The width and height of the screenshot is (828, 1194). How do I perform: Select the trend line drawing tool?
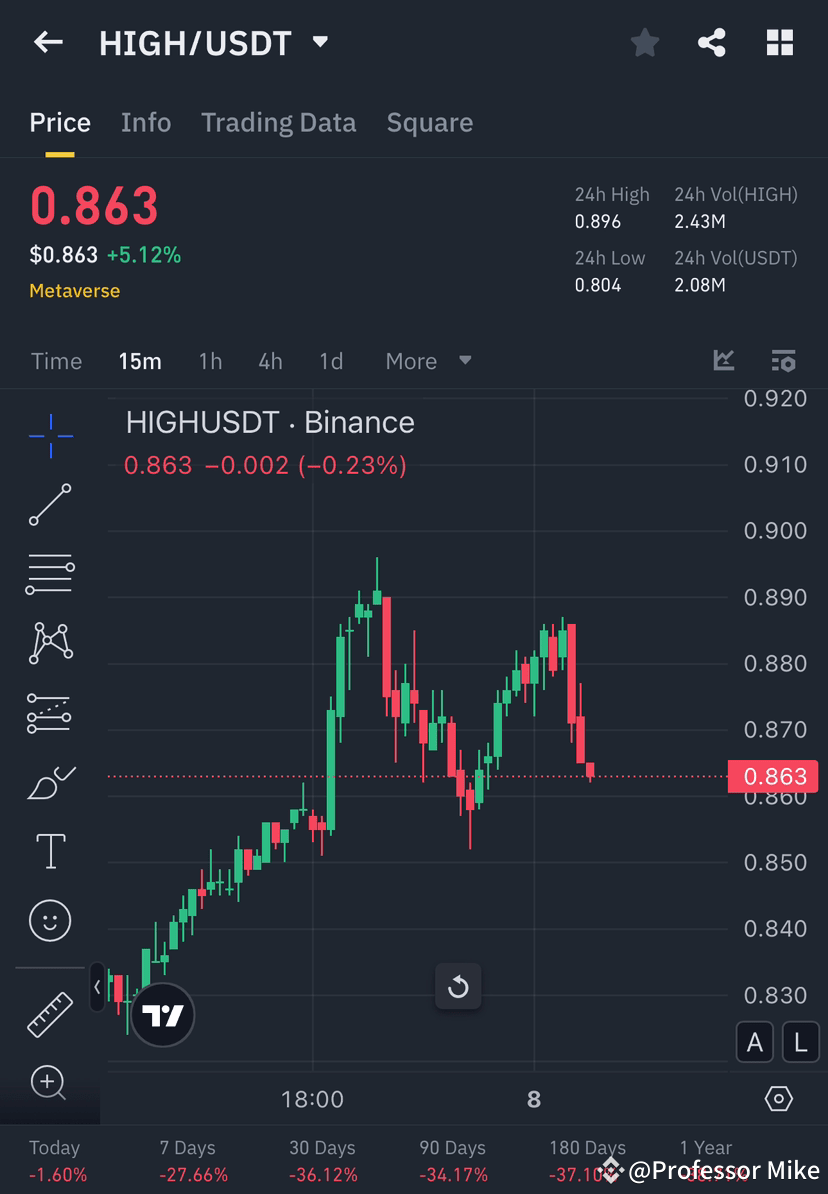pyautogui.click(x=50, y=505)
